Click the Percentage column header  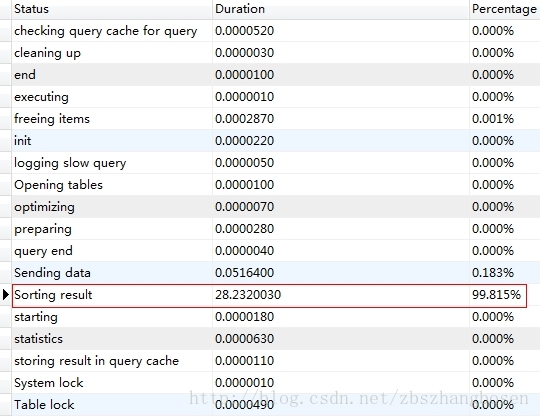[505, 9]
